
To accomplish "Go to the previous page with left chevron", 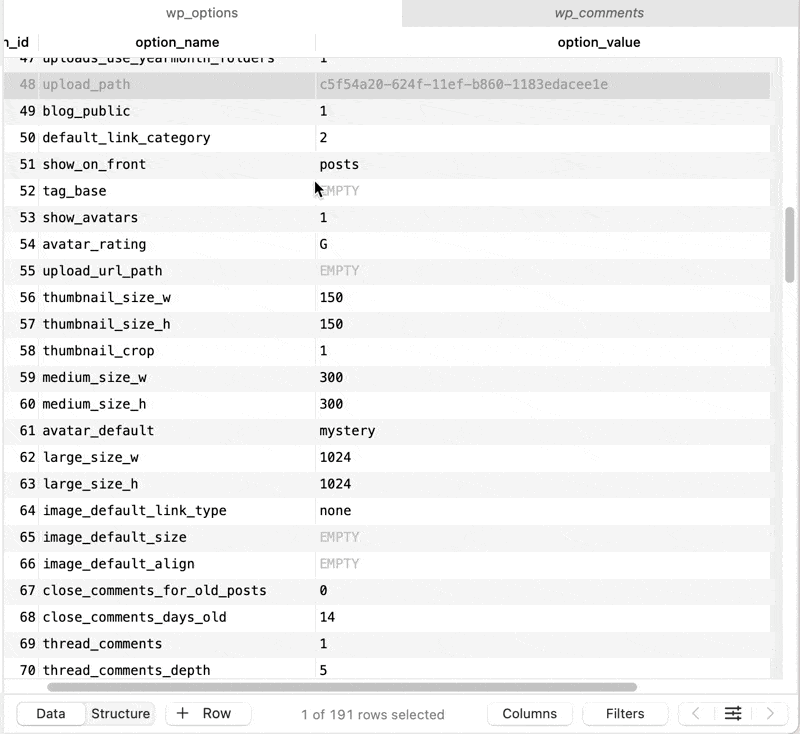I will coord(695,713).
